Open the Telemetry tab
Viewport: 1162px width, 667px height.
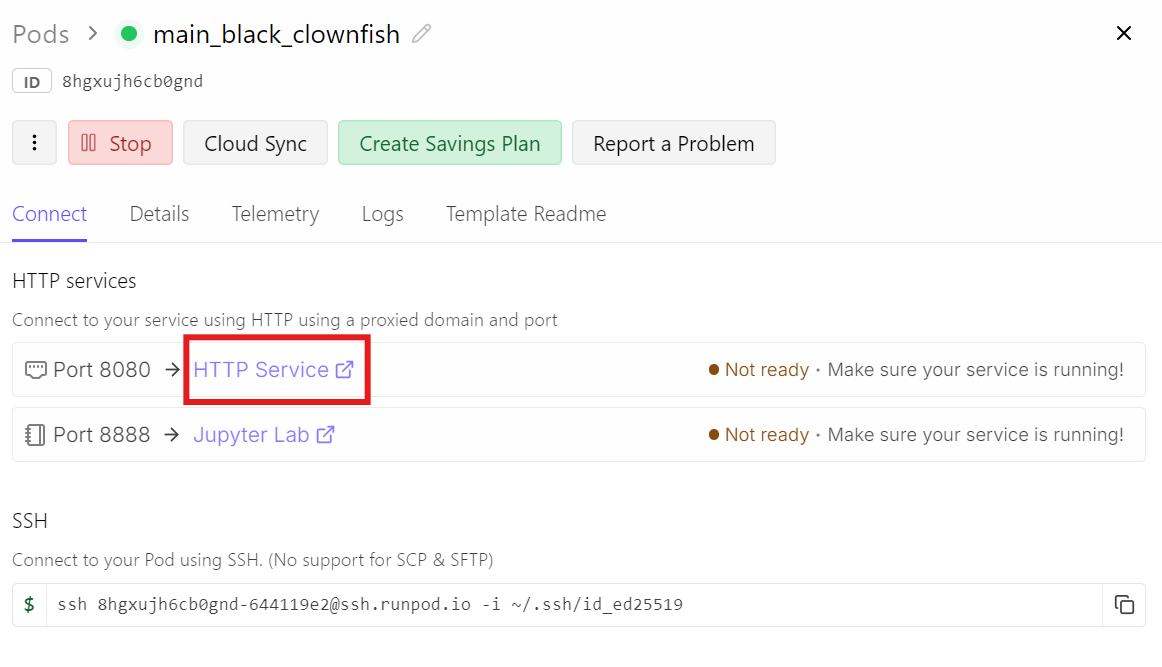pyautogui.click(x=275, y=214)
